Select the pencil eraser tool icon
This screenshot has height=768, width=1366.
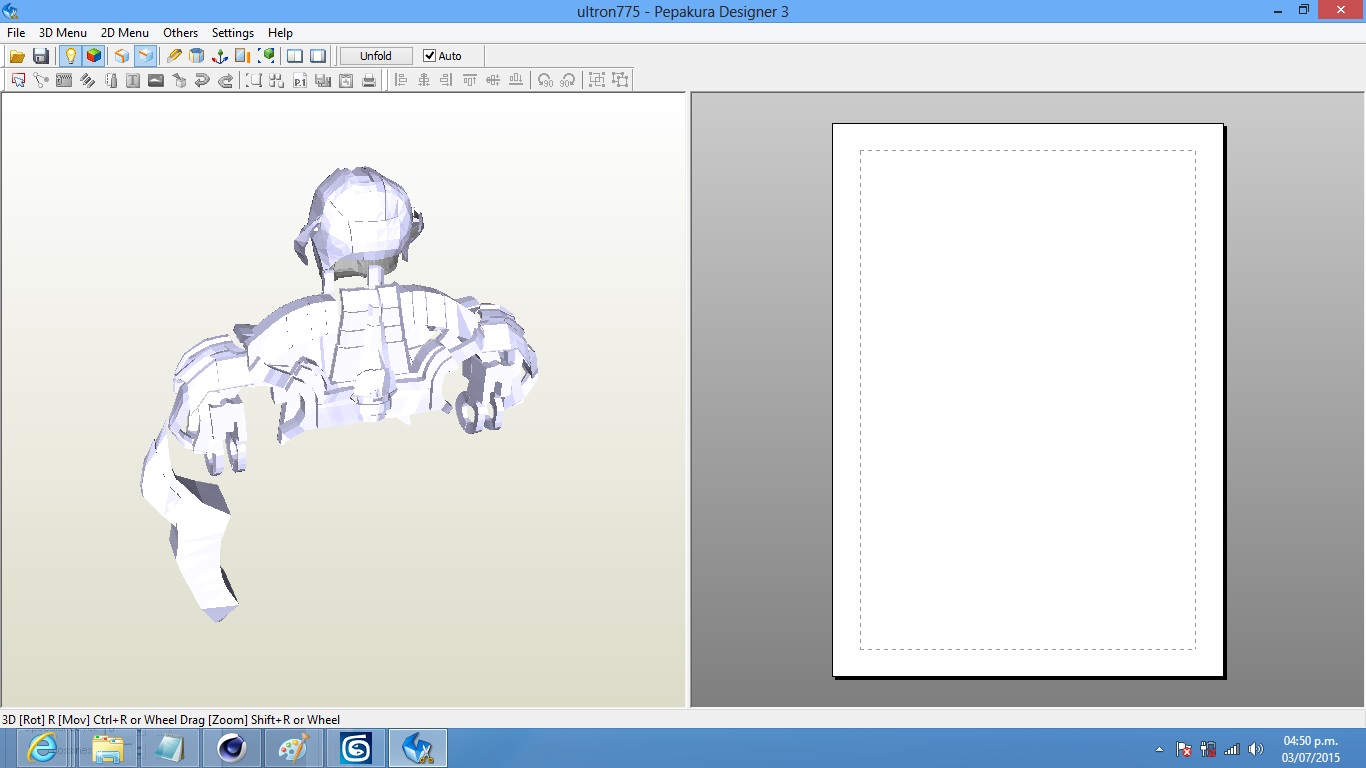coord(174,56)
